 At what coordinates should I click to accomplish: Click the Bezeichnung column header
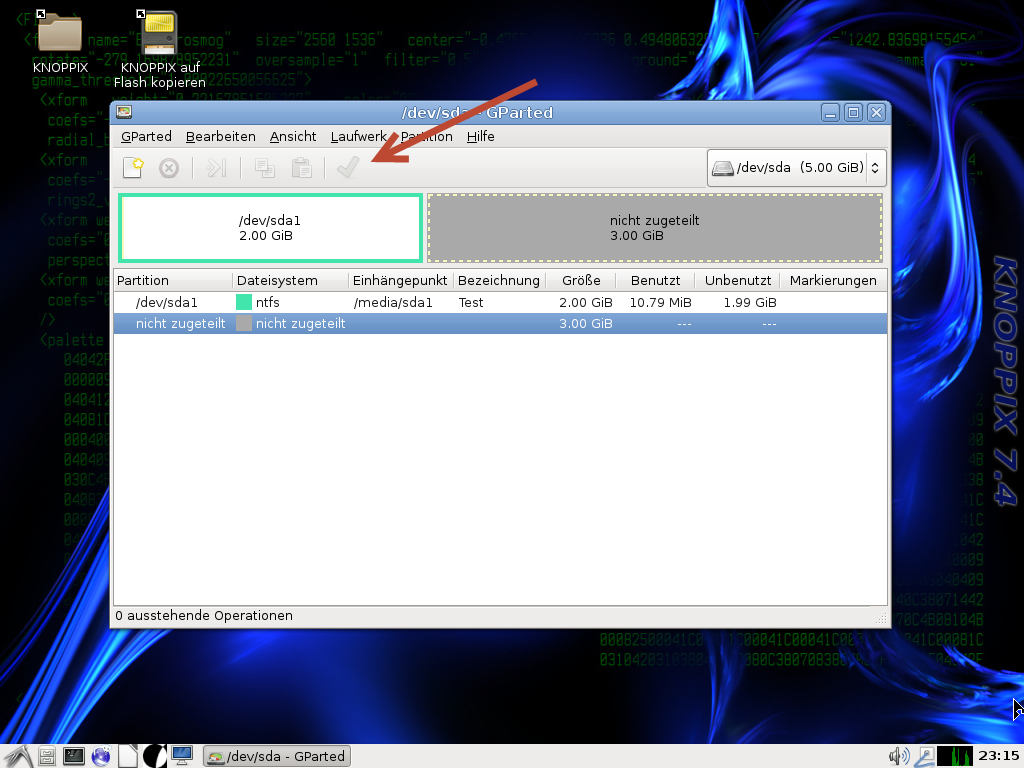point(500,280)
